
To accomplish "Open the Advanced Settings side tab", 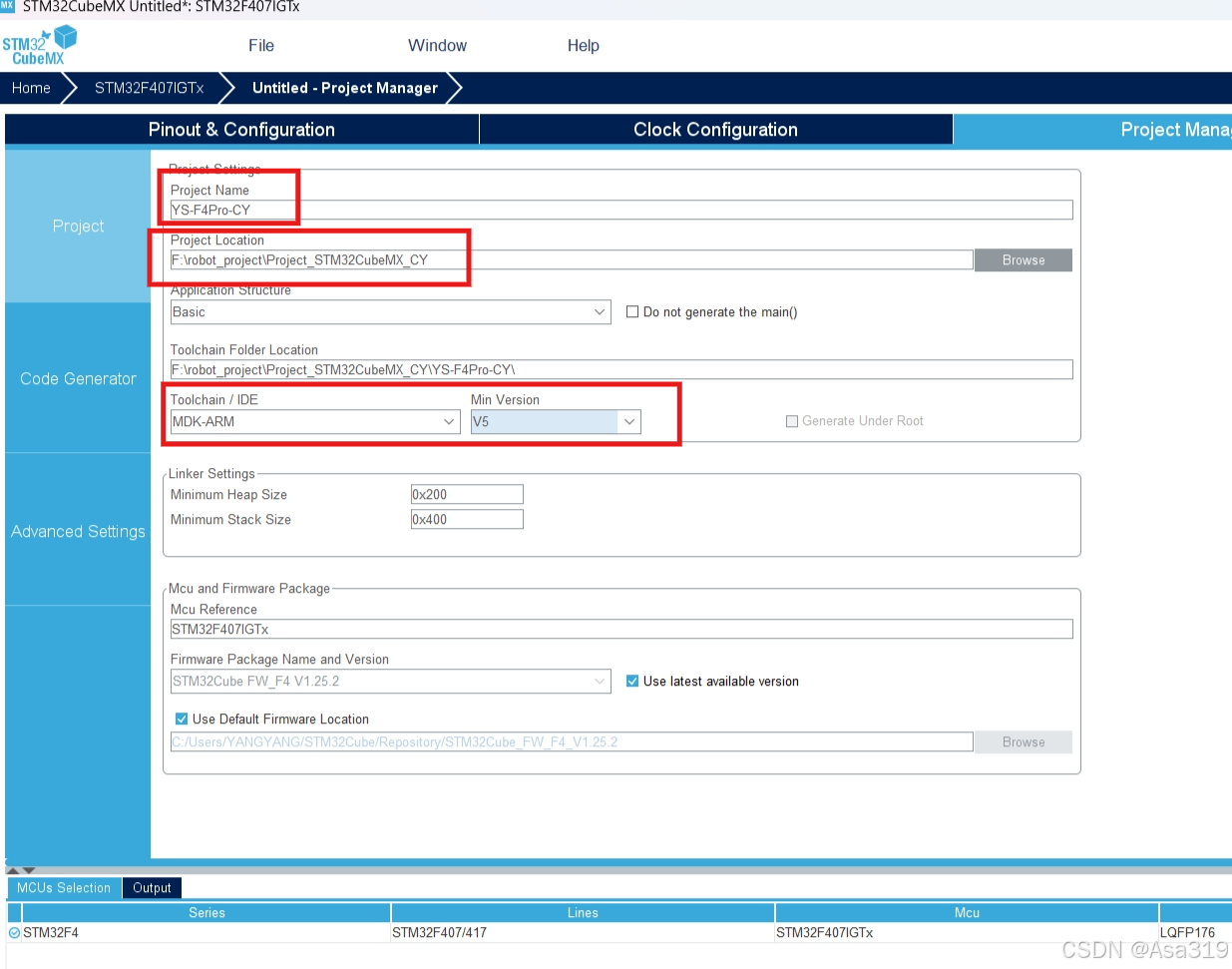I will pos(78,532).
